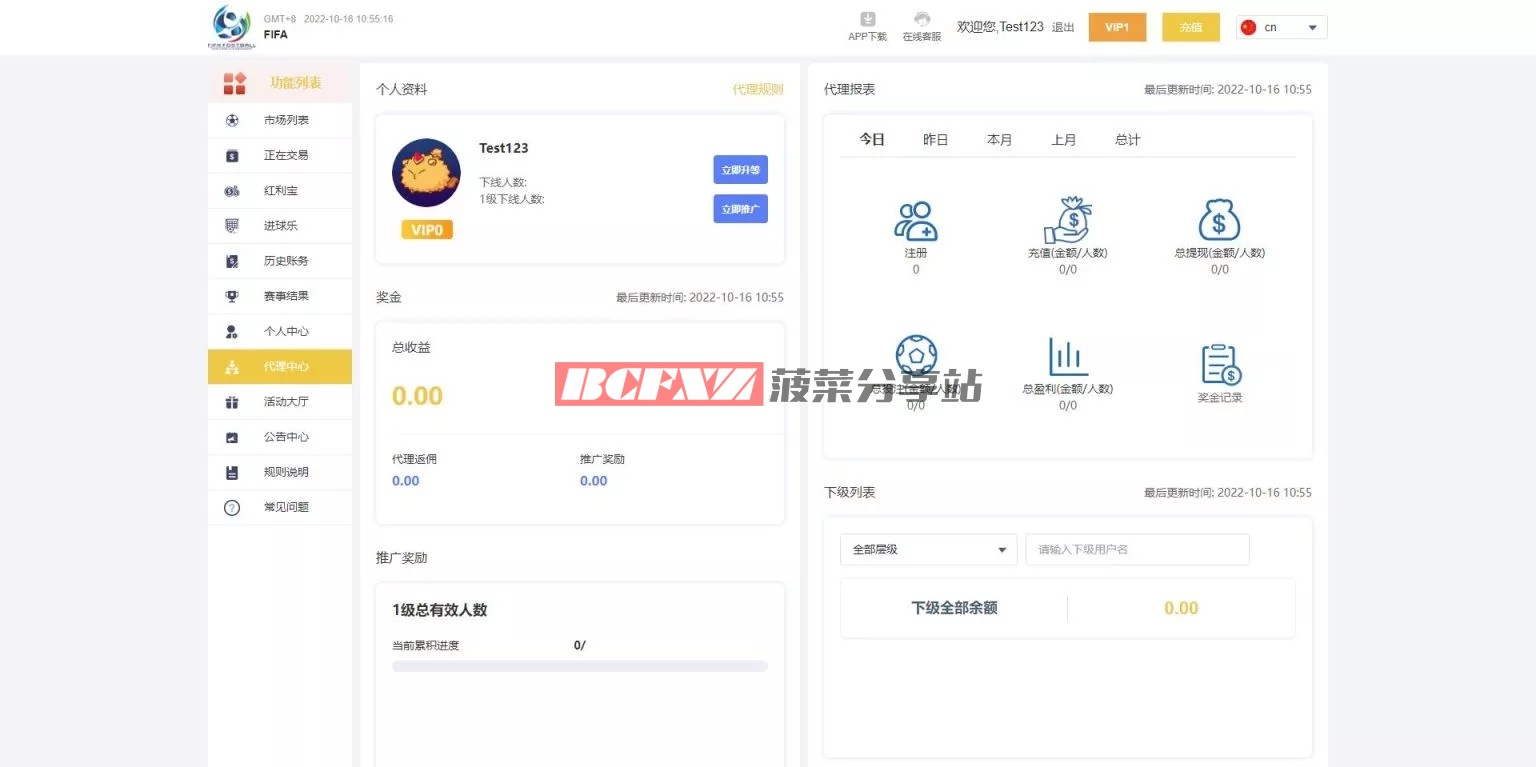Screen dimensions: 1536x767
Task: Click the 充值 money bag hand icon
Action: pyautogui.click(x=1067, y=221)
